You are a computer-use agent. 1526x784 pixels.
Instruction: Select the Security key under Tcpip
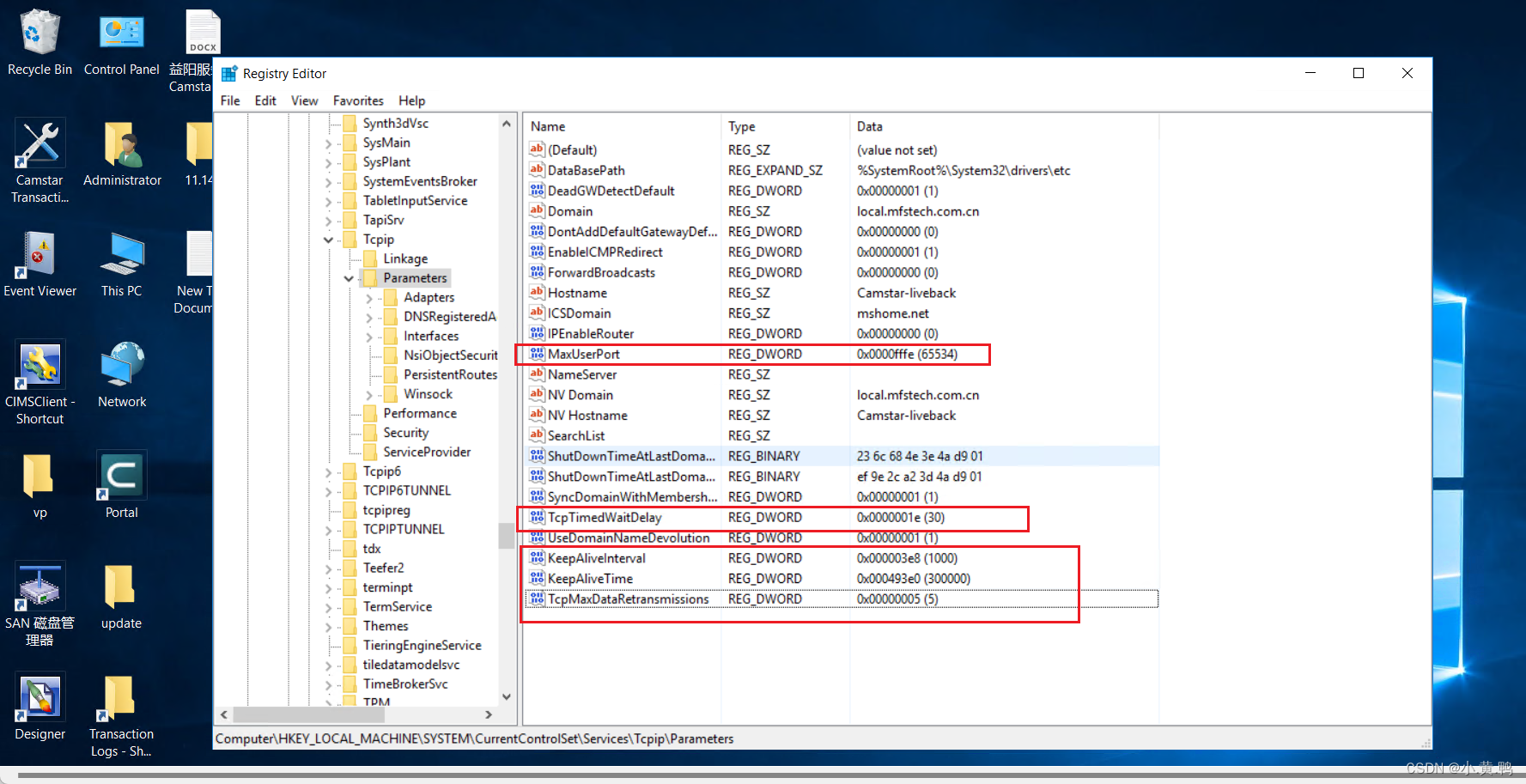coord(405,433)
